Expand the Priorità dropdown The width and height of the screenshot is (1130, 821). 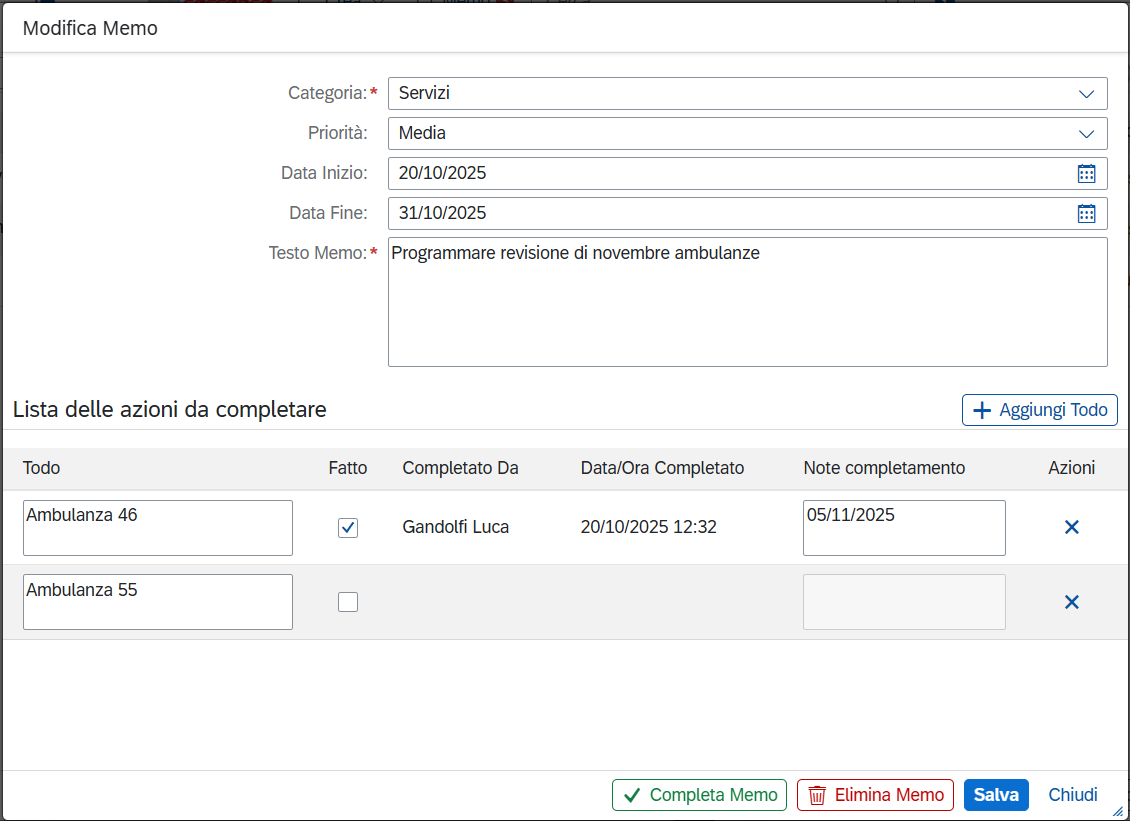tap(1086, 133)
